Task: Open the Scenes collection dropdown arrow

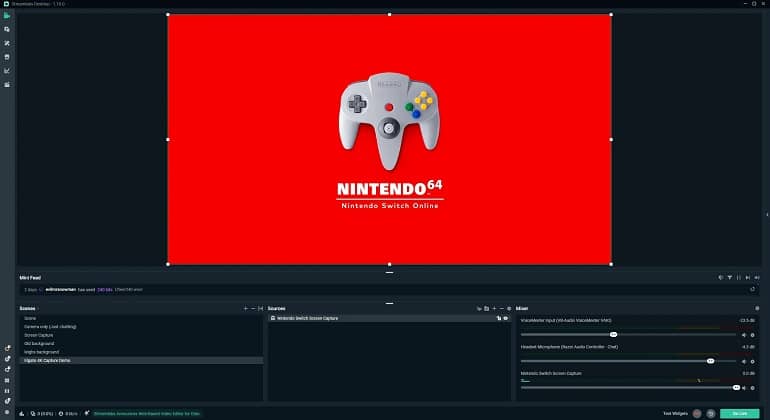Action: [x=38, y=308]
